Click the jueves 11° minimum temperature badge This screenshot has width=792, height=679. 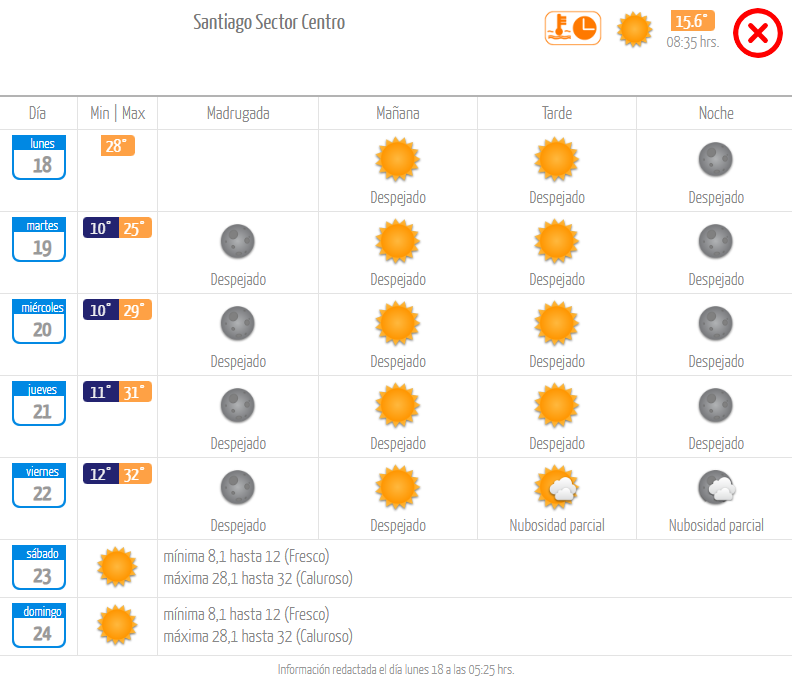pyautogui.click(x=101, y=392)
